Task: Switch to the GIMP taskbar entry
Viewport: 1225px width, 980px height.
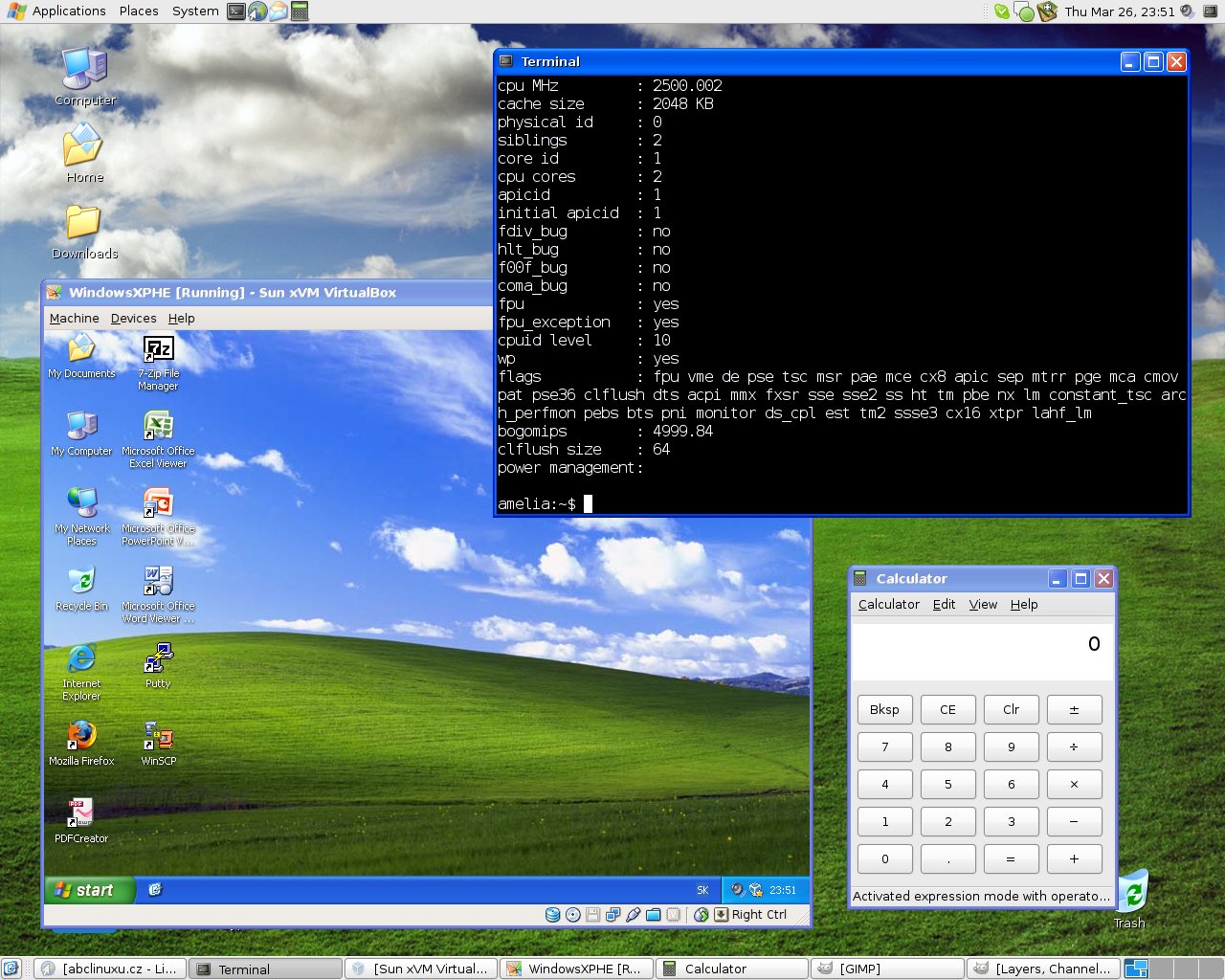Action: coord(886,969)
